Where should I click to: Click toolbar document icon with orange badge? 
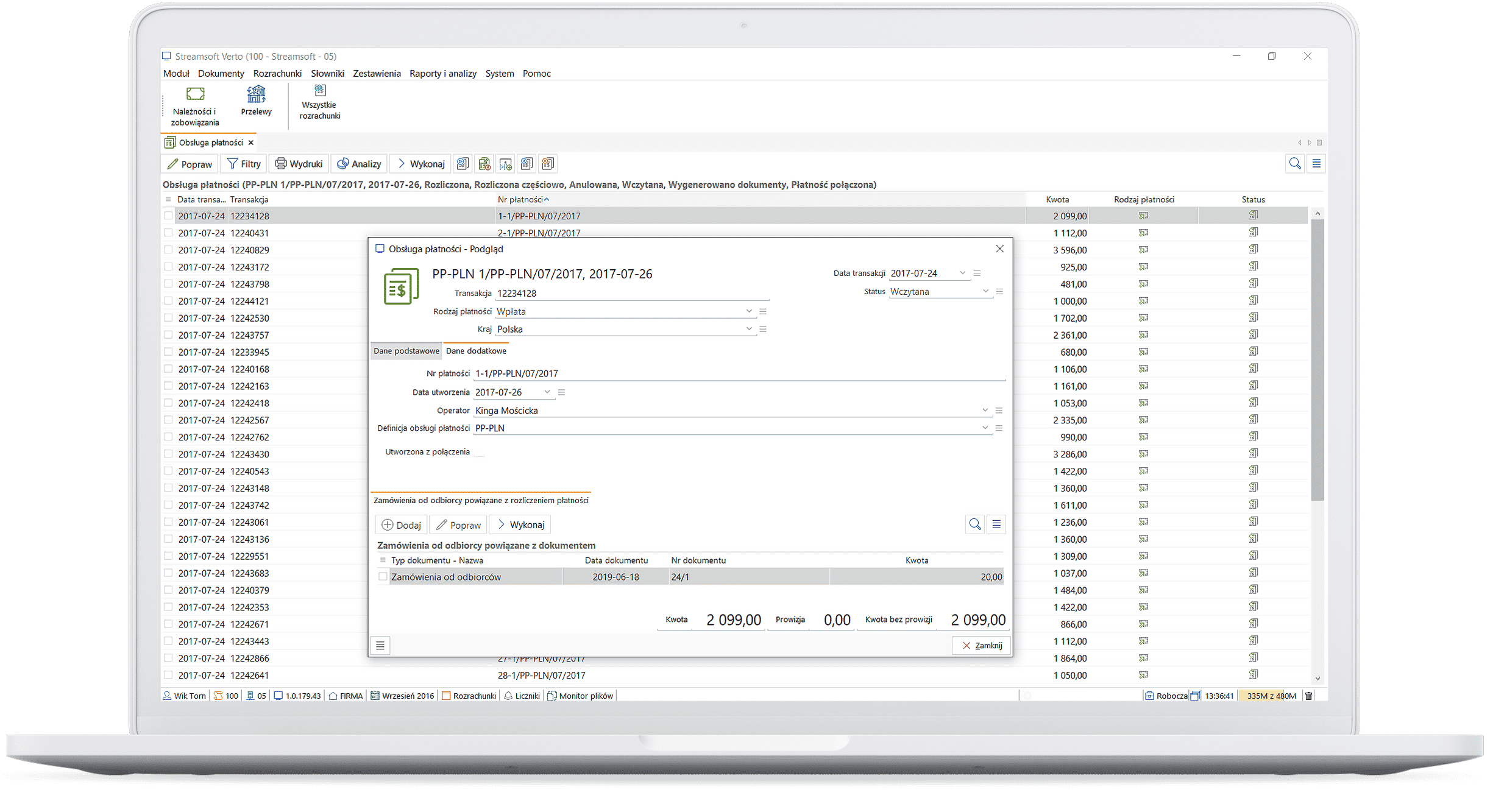pyautogui.click(x=548, y=164)
